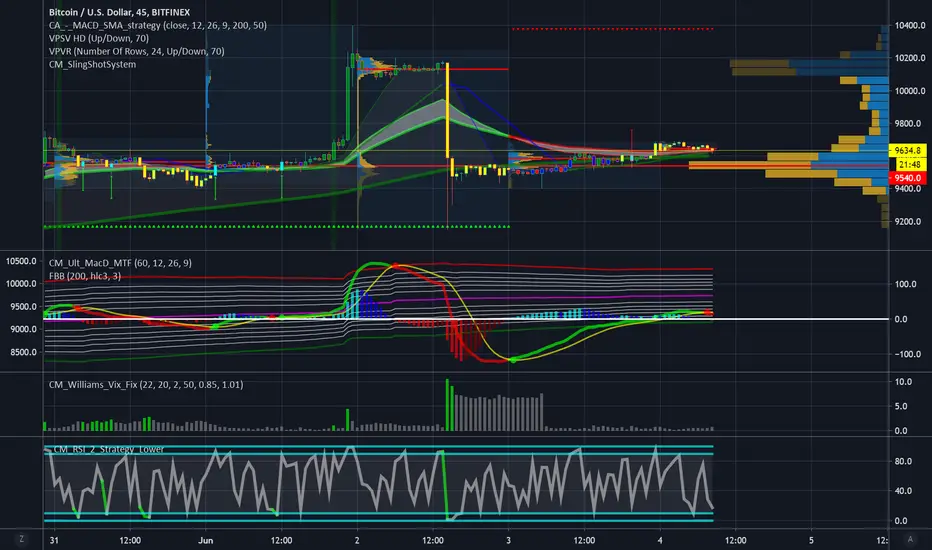Click the 9400.0 price axis label
Image resolution: width=932 pixels, height=550 pixels.
pyautogui.click(x=908, y=189)
